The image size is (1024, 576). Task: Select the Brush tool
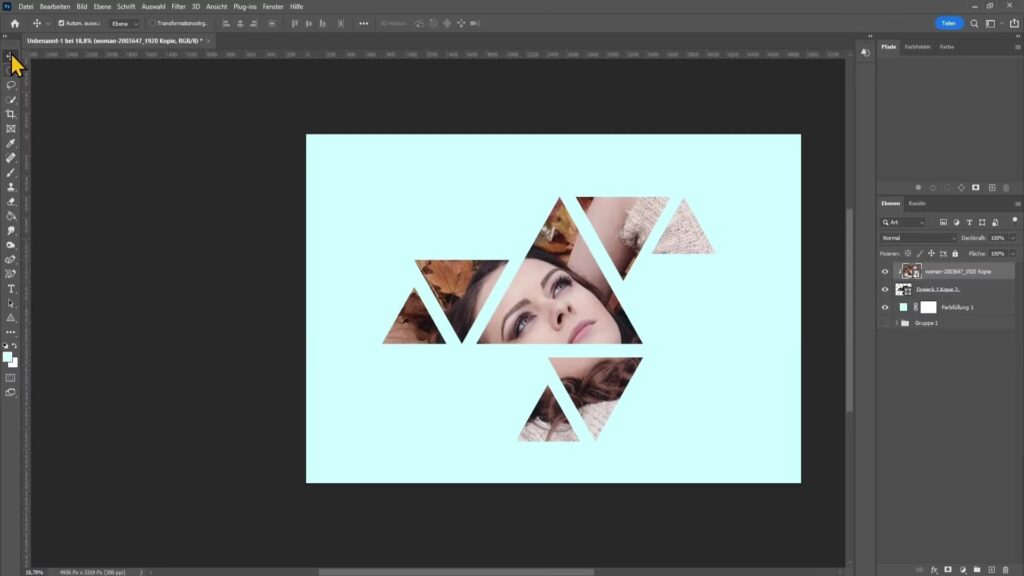[11, 172]
